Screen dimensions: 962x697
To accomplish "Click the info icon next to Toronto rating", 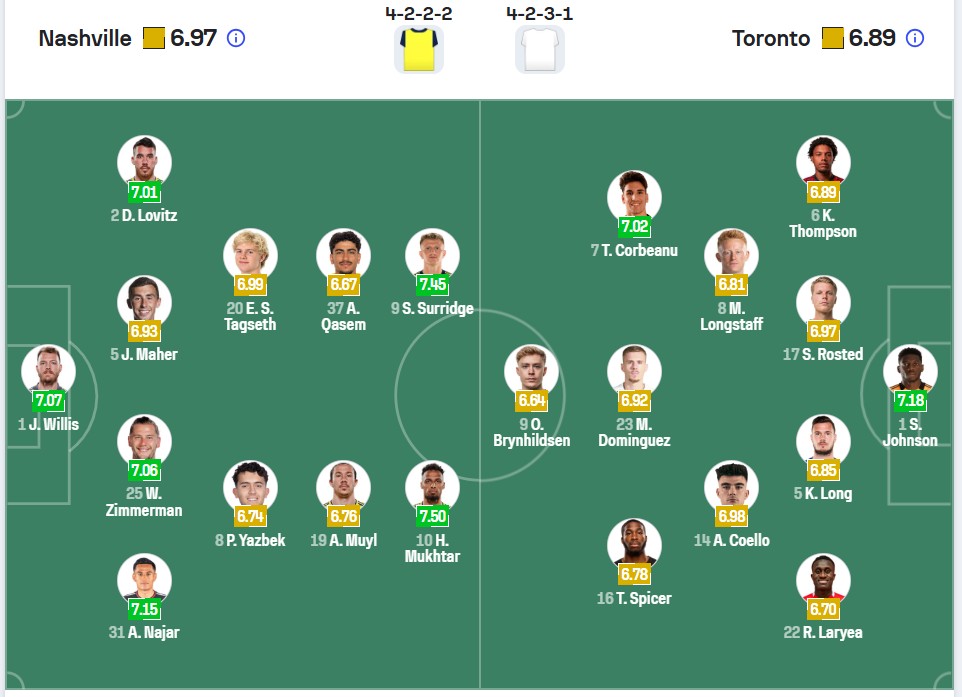I will tap(915, 39).
